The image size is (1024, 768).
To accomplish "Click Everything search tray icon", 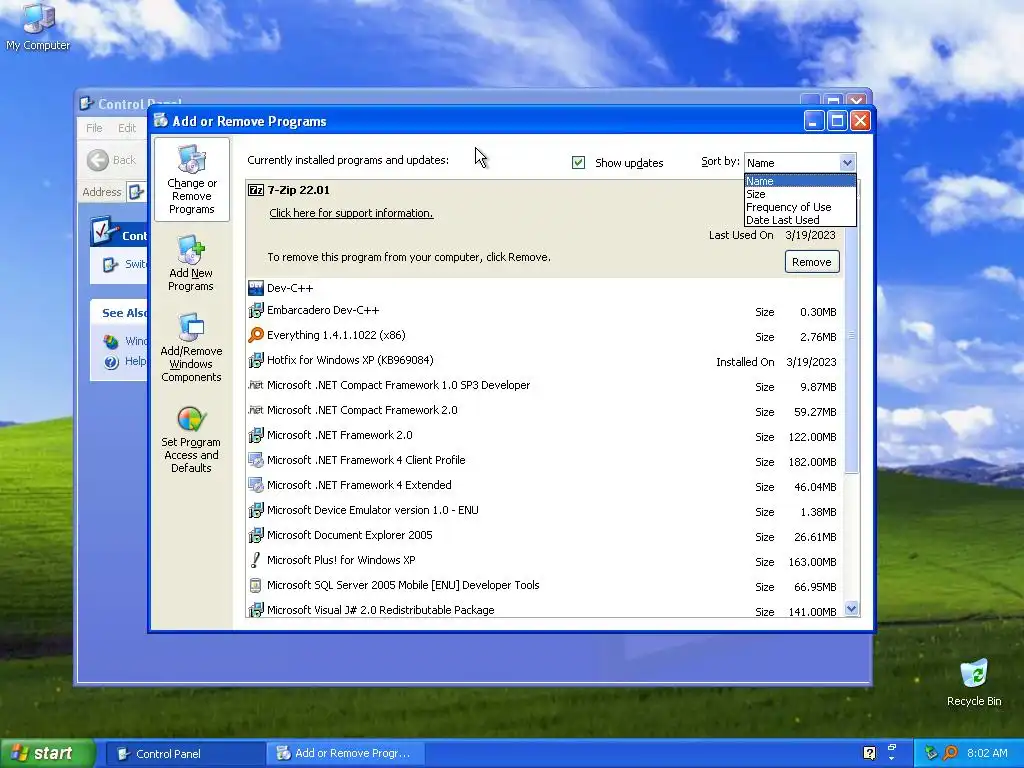I will click(950, 753).
